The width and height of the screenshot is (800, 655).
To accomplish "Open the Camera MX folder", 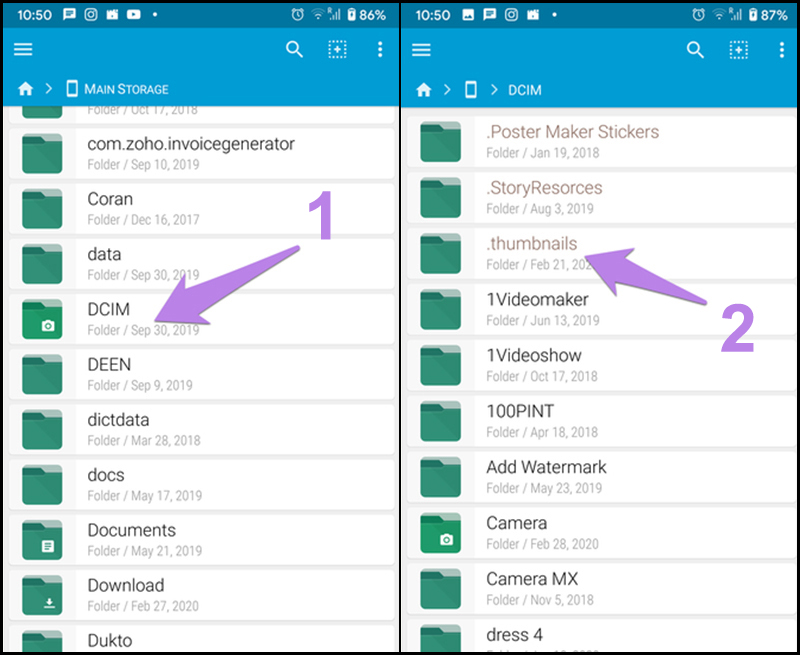I will pos(601,588).
